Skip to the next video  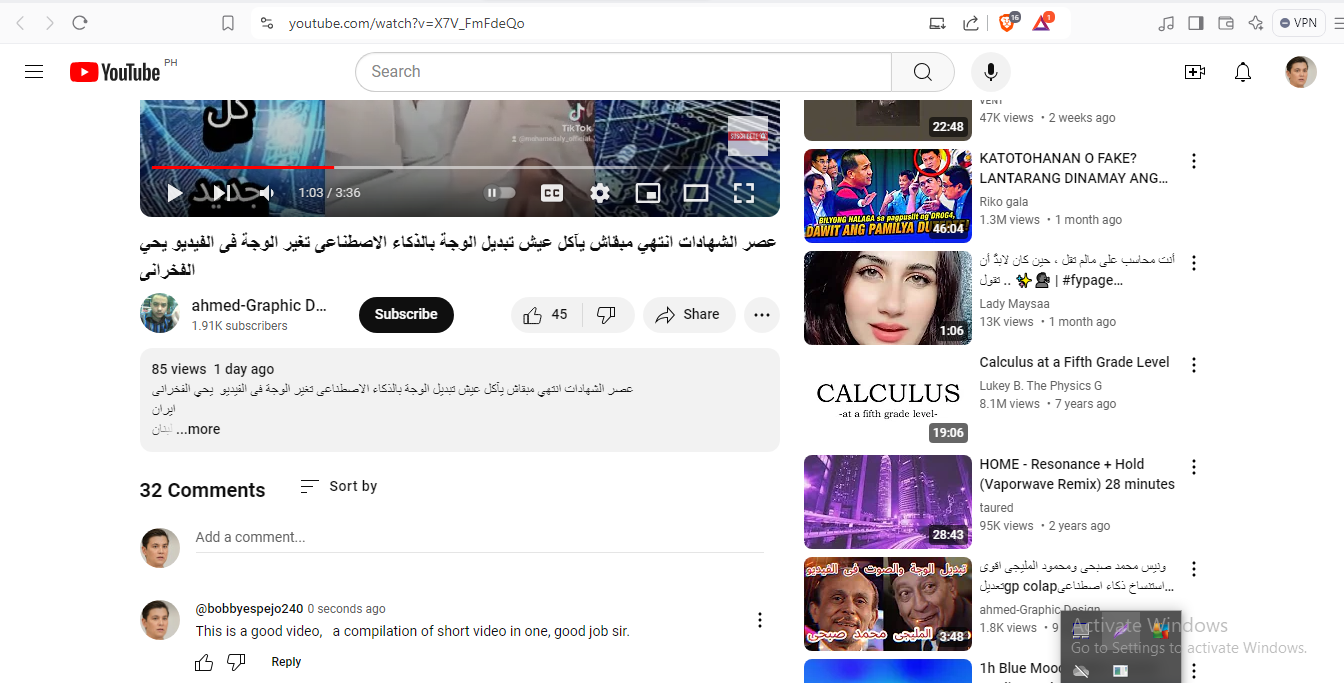coord(220,193)
